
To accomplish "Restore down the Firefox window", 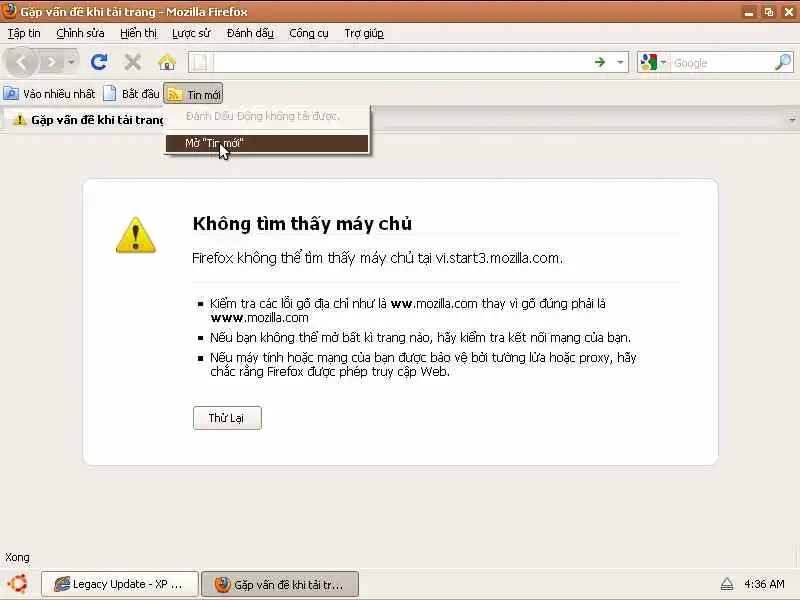I will point(769,12).
